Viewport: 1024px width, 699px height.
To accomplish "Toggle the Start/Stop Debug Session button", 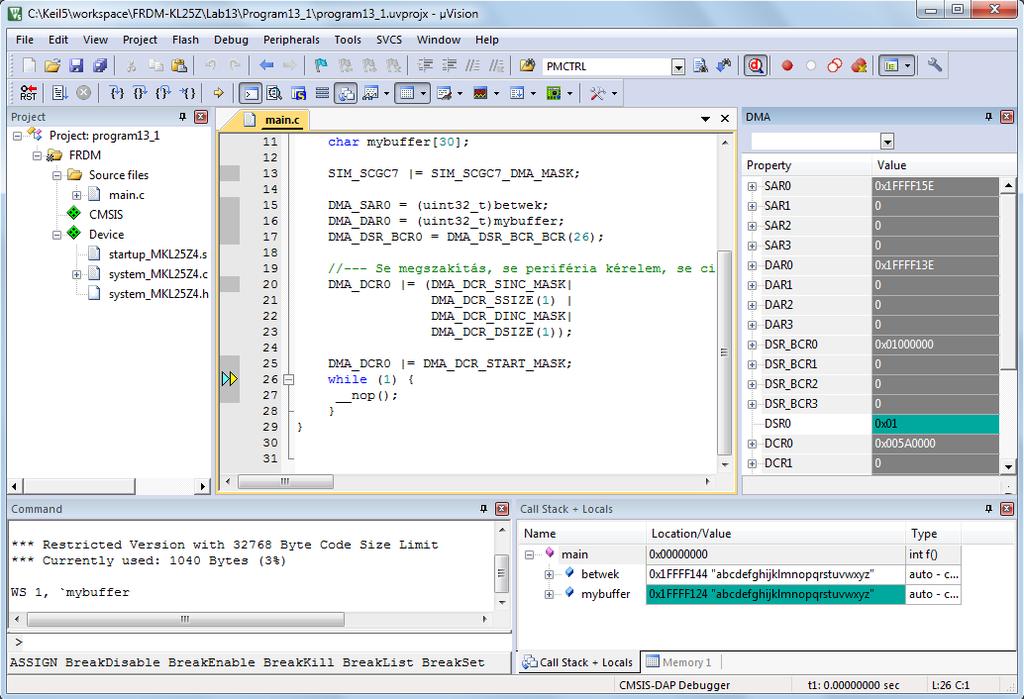I will click(x=756, y=65).
